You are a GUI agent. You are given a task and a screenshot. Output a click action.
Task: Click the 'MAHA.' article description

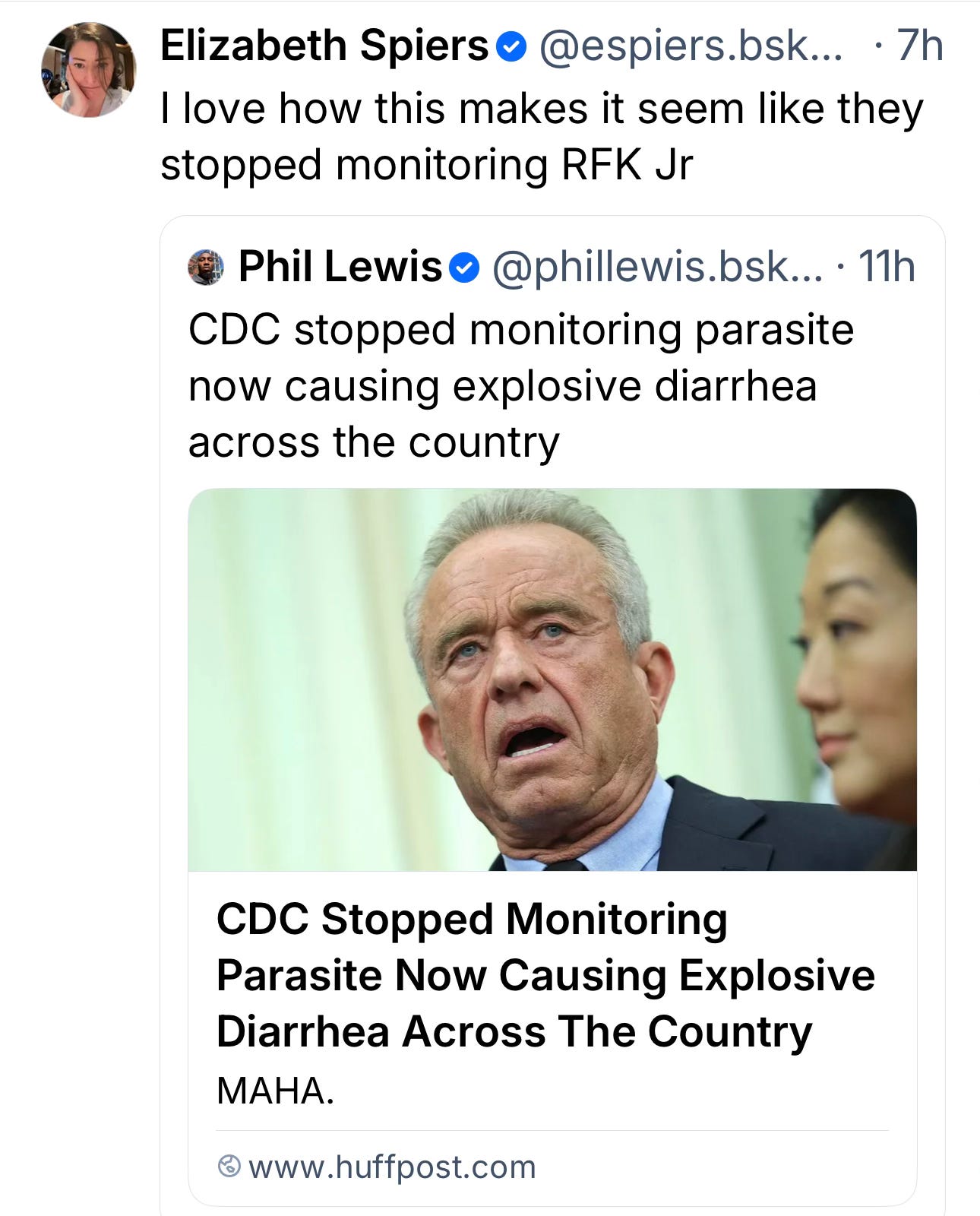click(x=276, y=1091)
